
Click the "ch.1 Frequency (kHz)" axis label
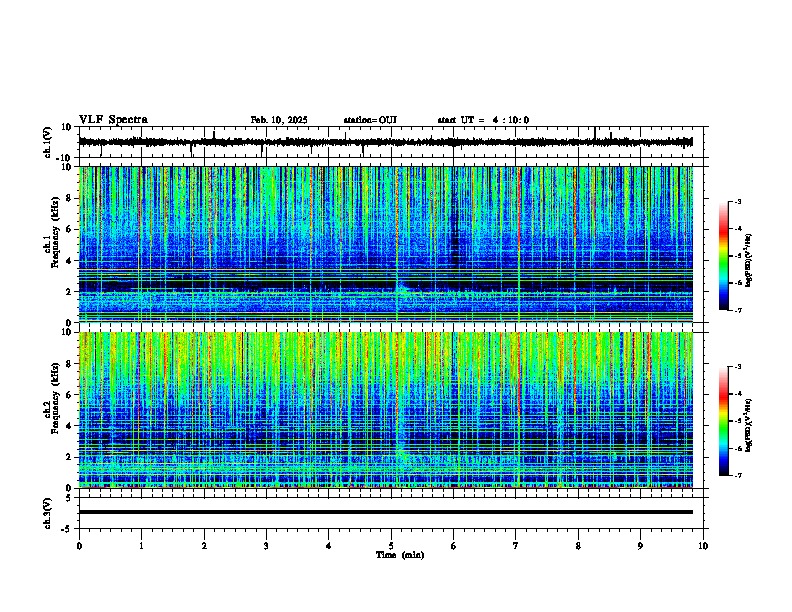[x=52, y=232]
